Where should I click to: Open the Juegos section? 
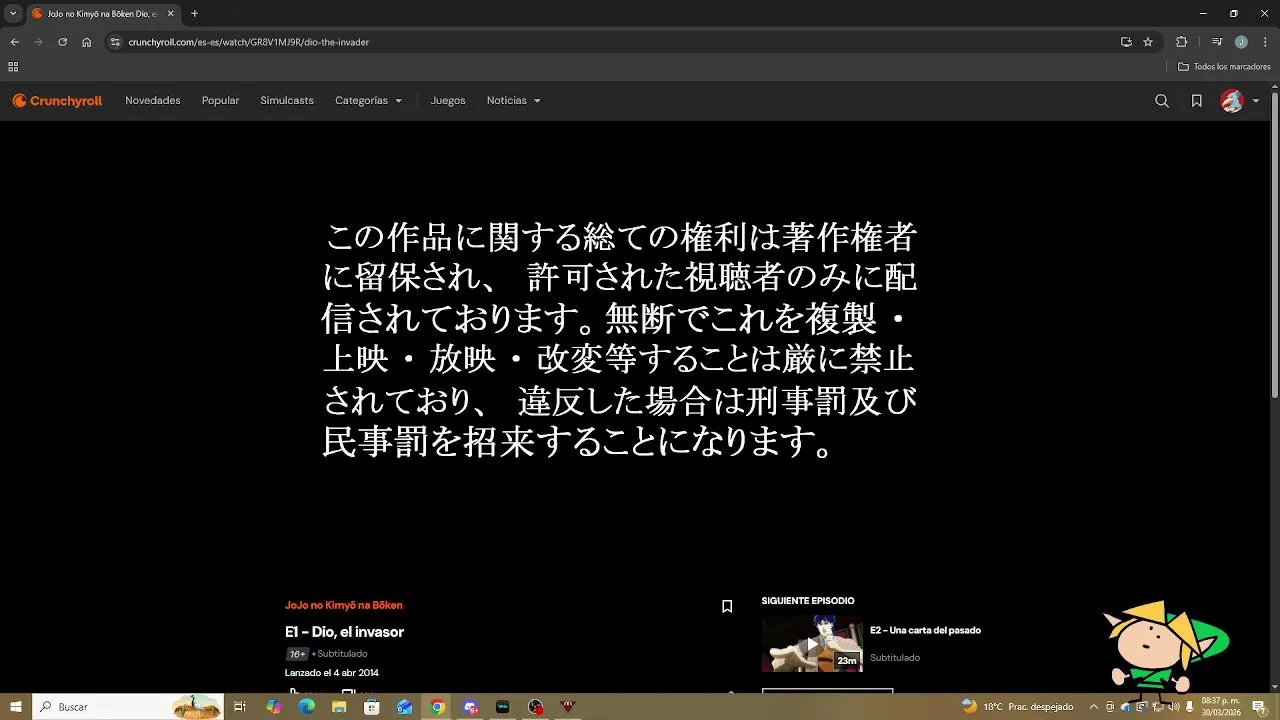click(448, 101)
